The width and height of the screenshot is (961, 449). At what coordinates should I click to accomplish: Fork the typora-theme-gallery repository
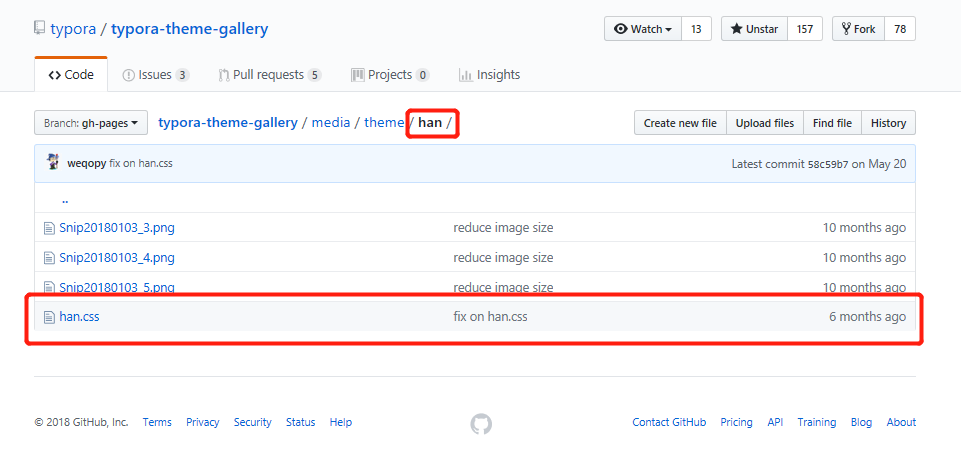(857, 29)
